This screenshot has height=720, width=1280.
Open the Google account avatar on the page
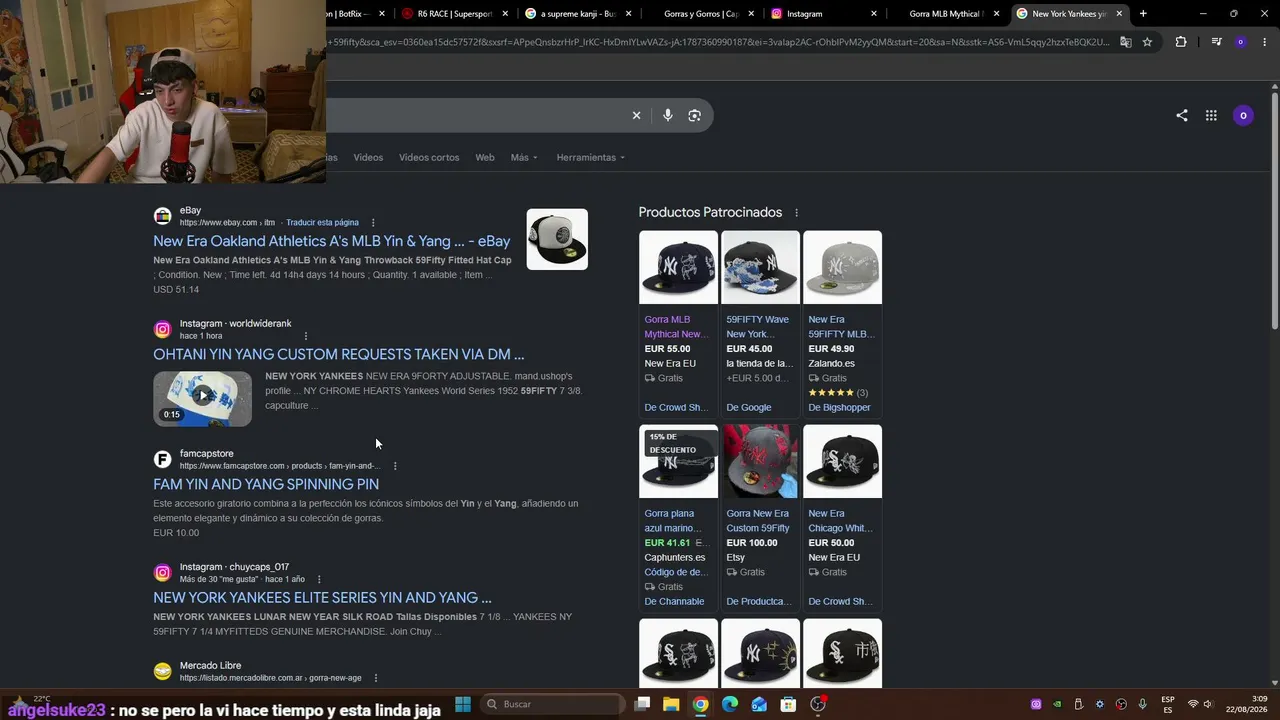click(x=1243, y=115)
